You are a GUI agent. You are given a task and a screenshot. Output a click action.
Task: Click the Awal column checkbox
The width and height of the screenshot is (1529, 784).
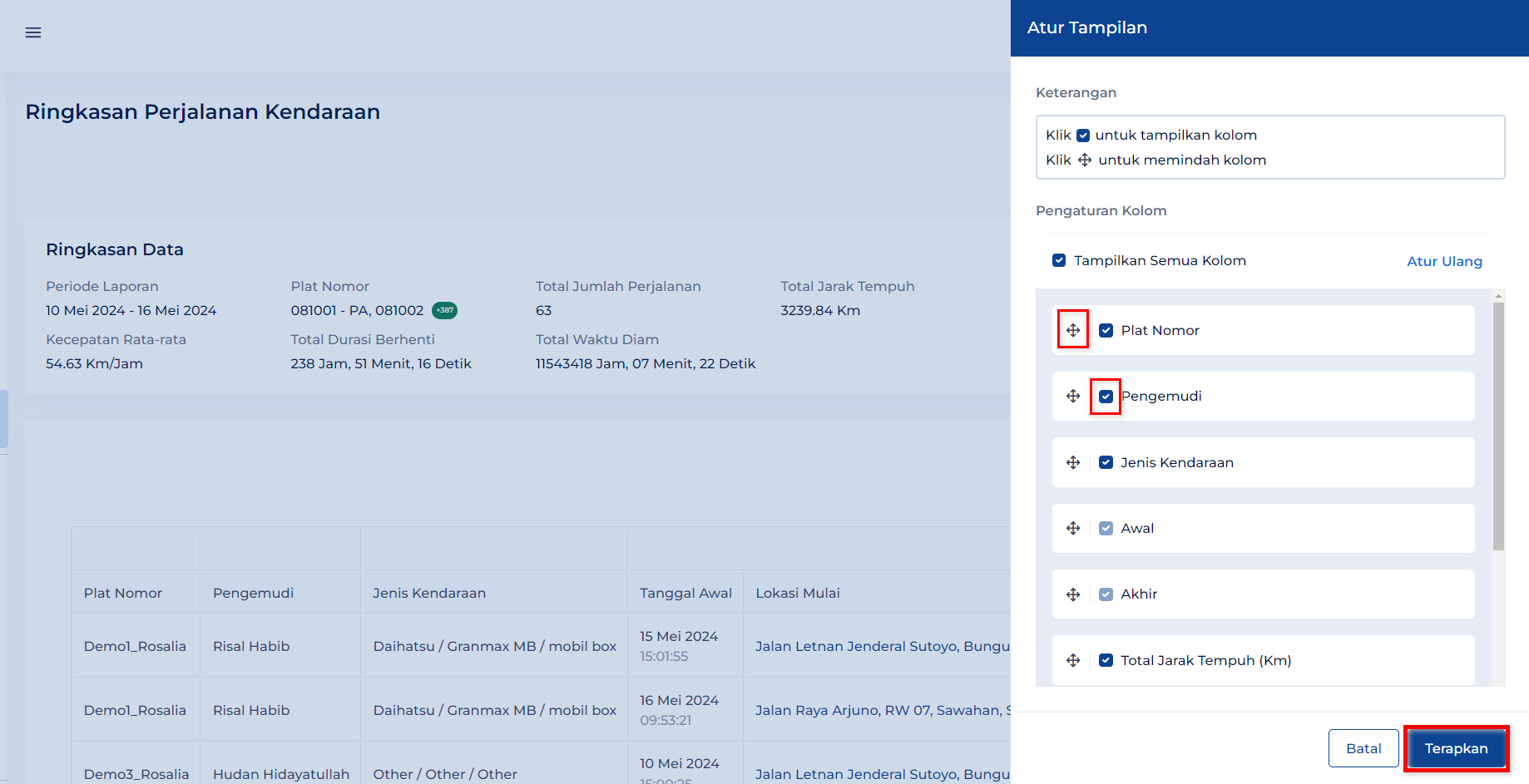pos(1106,528)
